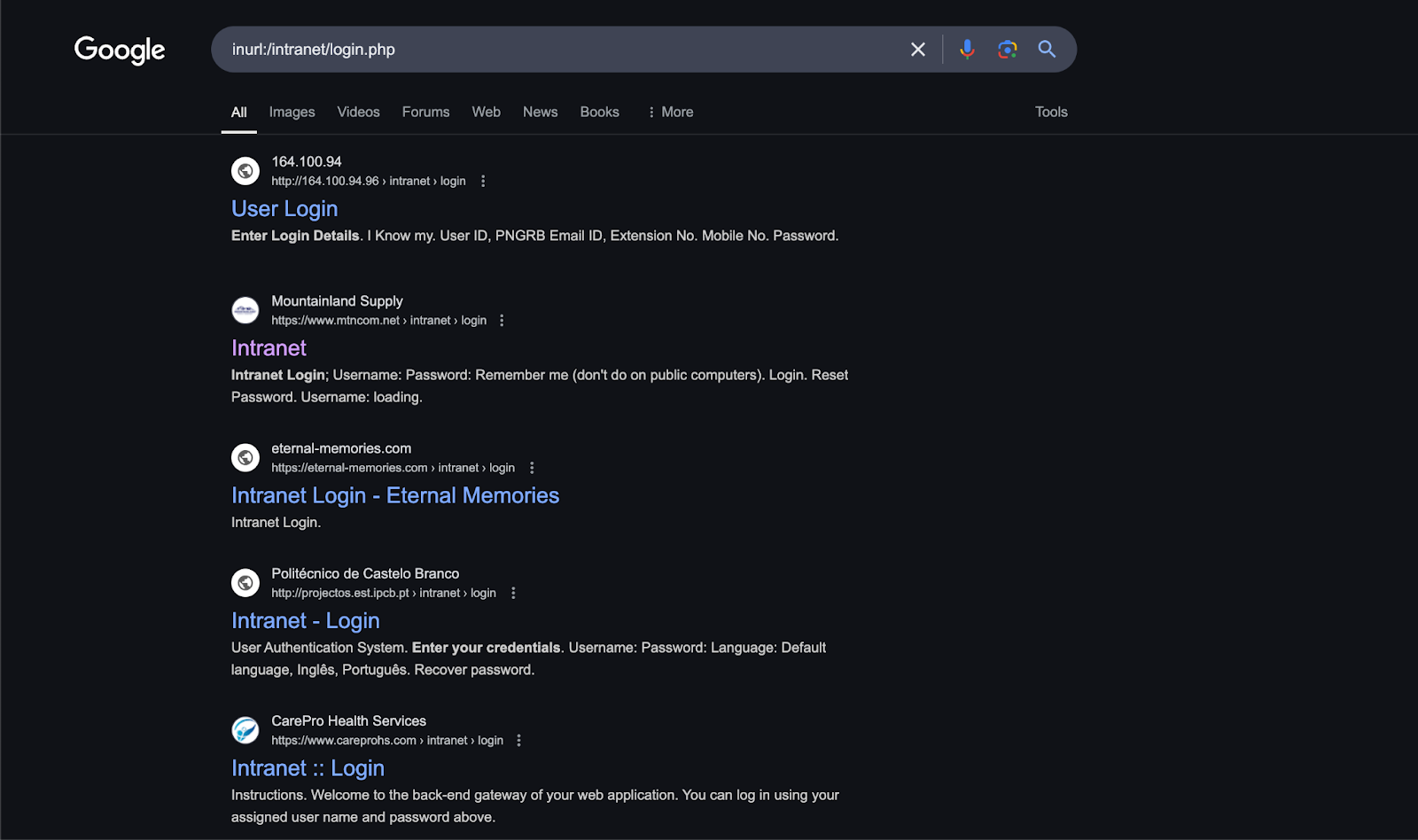Open the Forums tab
Image resolution: width=1418 pixels, height=840 pixels.
tap(425, 112)
